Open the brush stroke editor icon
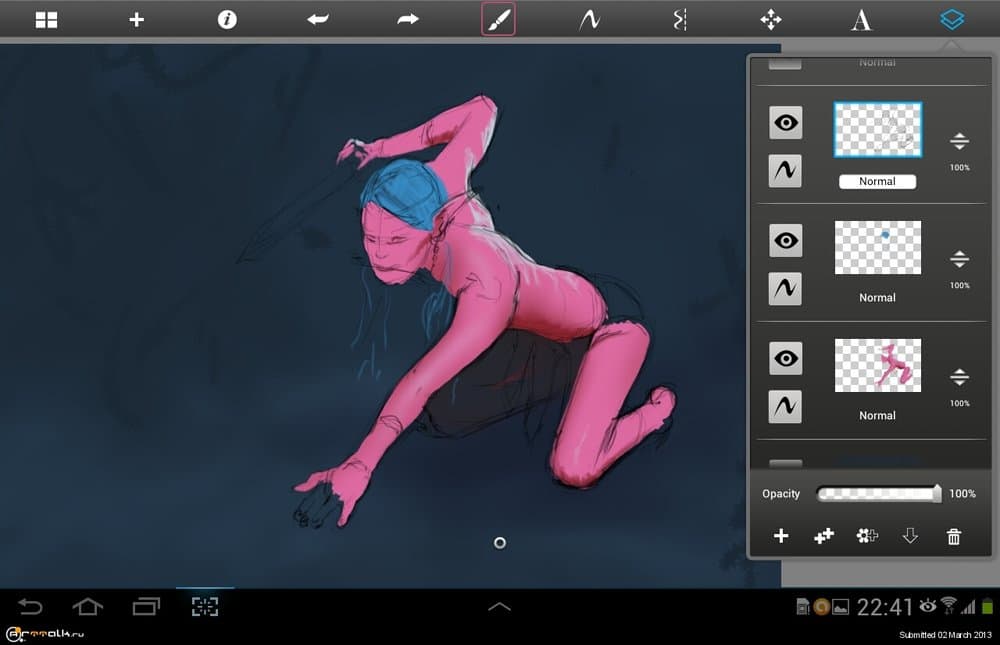Screen dimensions: 1000x645 589,18
